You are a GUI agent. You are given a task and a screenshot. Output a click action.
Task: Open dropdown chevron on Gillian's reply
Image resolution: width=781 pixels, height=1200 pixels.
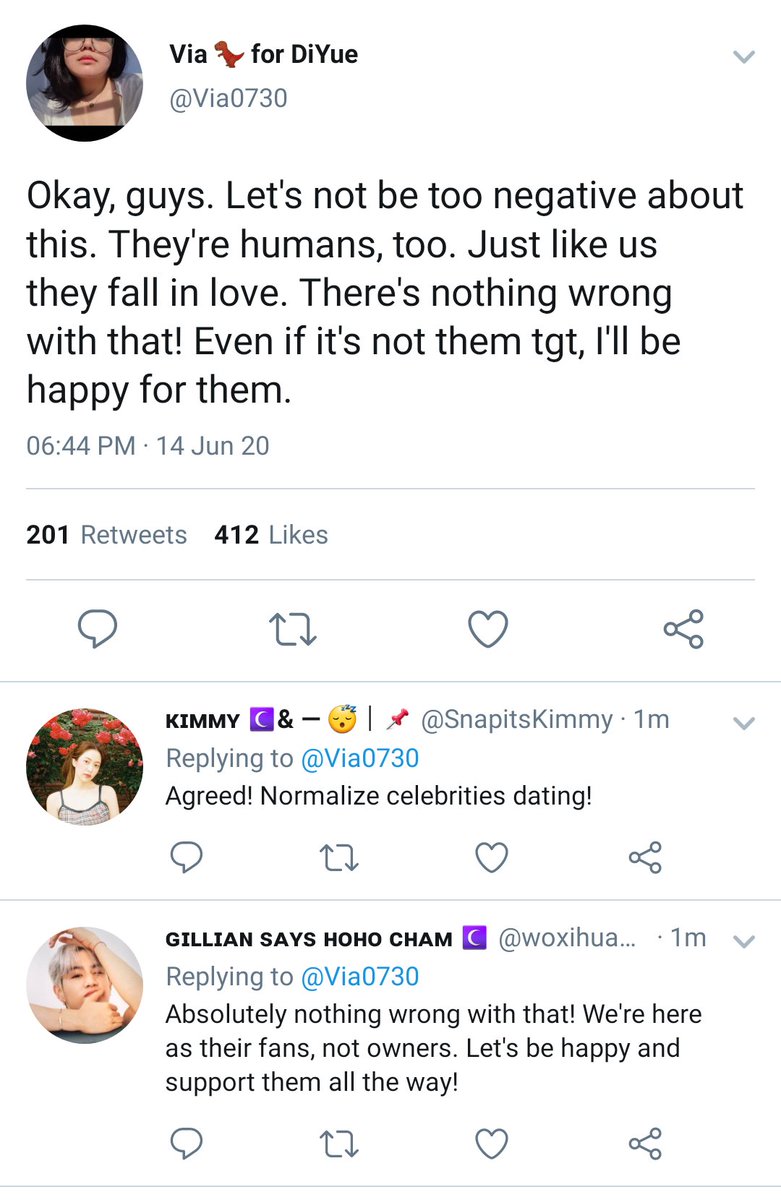point(743,940)
